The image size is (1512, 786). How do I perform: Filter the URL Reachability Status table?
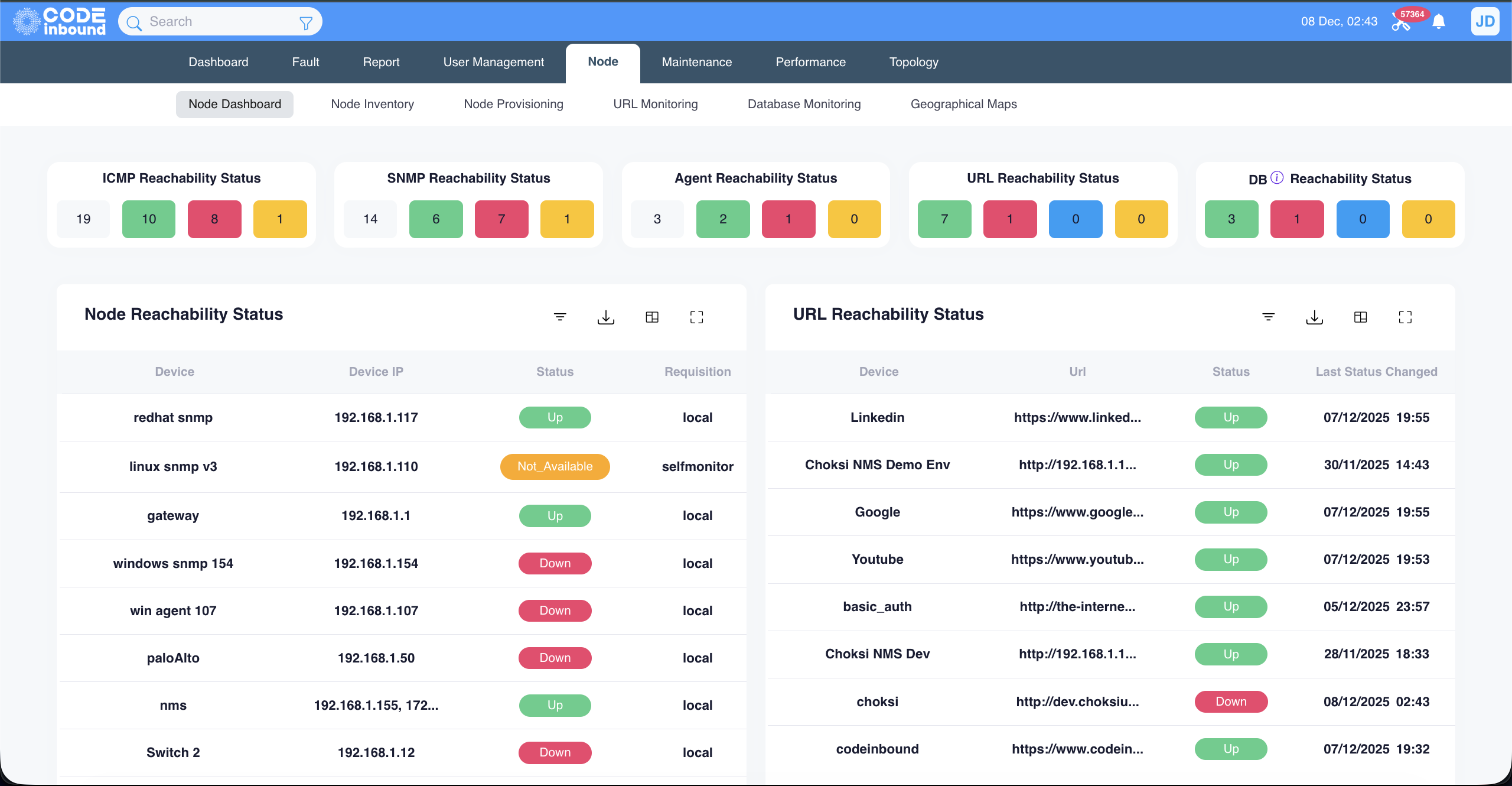coord(1269,317)
